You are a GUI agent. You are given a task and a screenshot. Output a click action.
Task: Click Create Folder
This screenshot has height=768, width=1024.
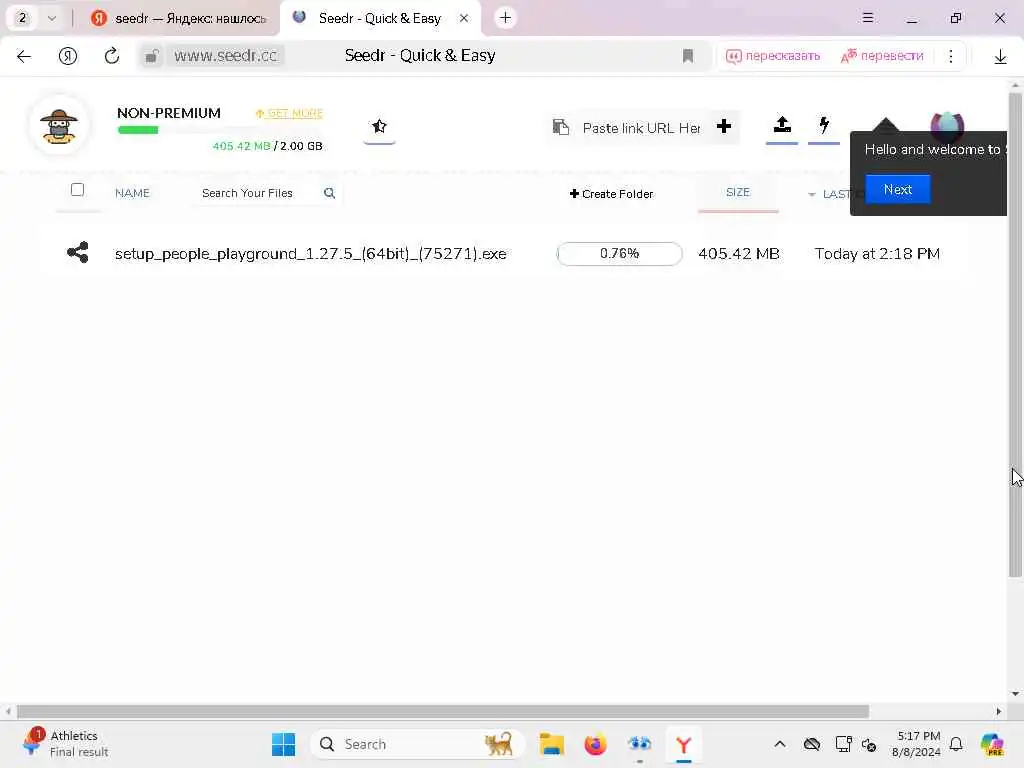[611, 194]
